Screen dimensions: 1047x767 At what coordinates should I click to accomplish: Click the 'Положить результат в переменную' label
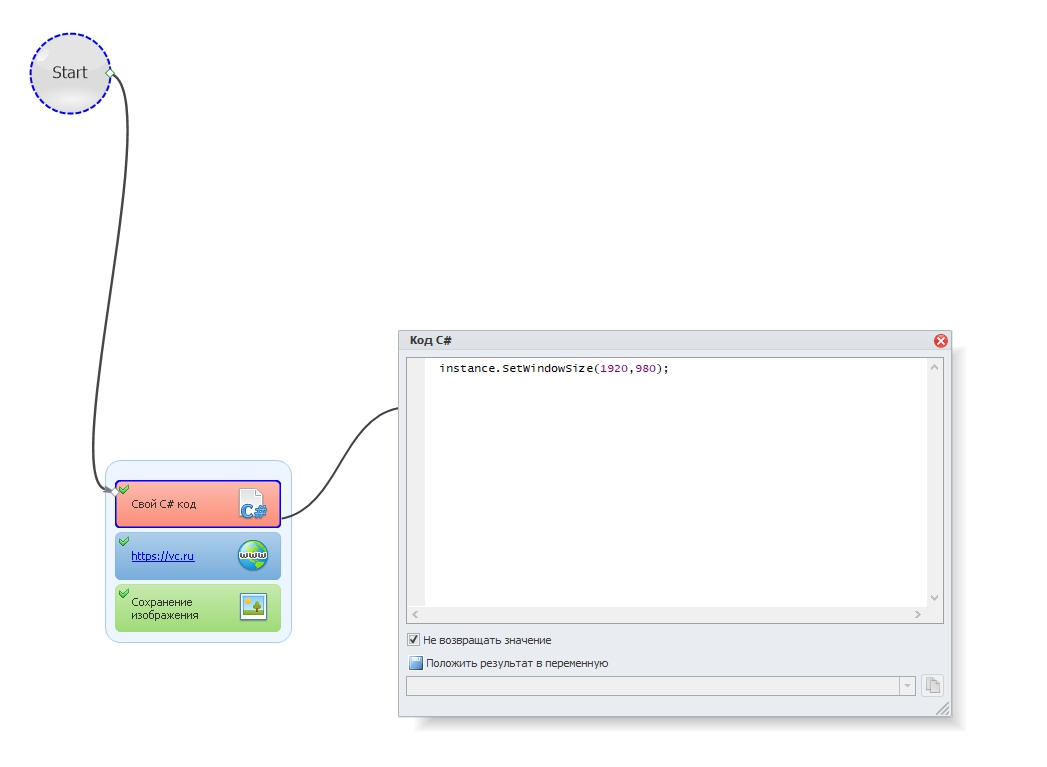tap(517, 663)
